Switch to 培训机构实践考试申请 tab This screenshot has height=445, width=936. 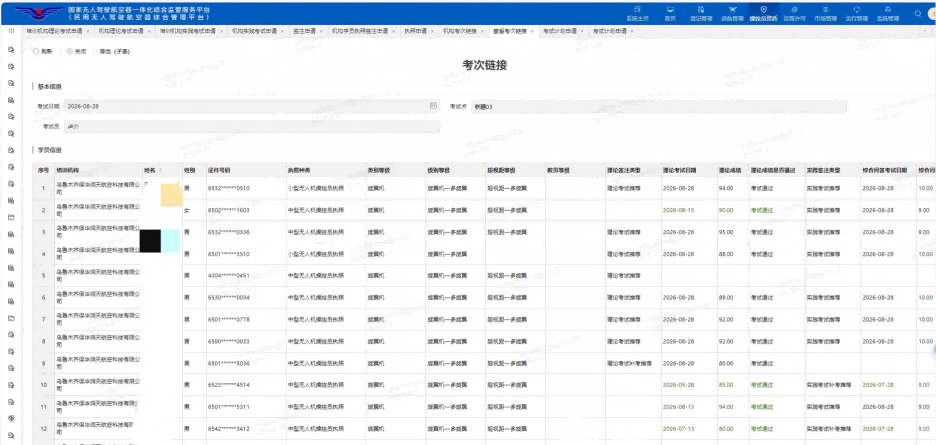tap(187, 31)
